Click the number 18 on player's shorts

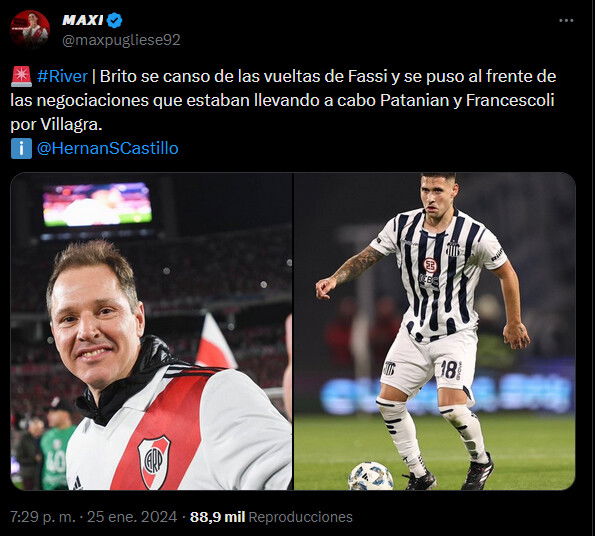pos(449,369)
